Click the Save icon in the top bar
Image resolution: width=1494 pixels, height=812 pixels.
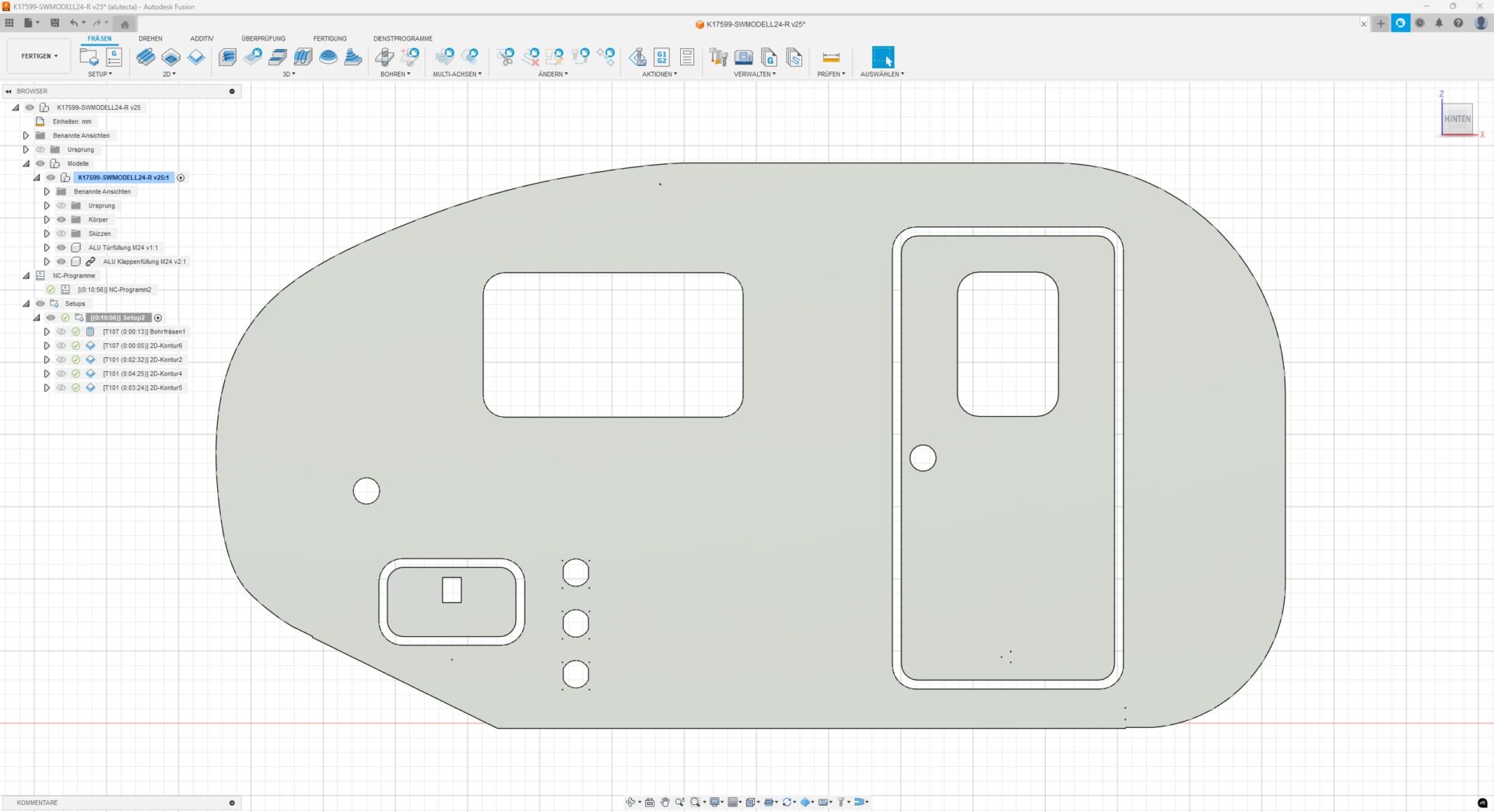pyautogui.click(x=54, y=23)
